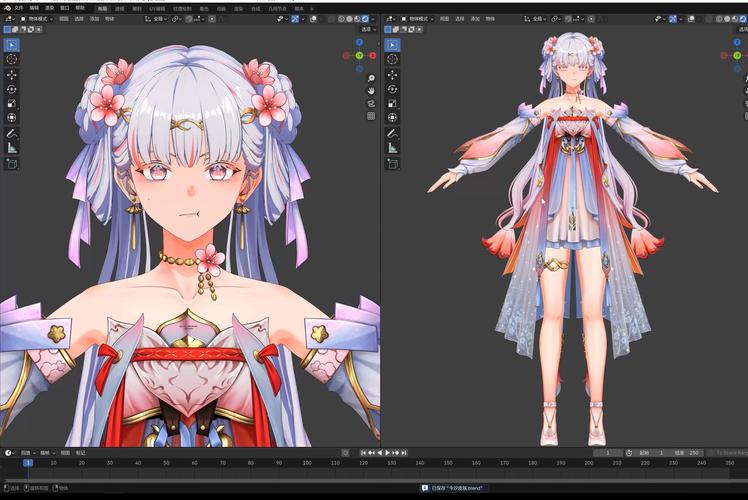
Task: Click the timeline horizontal scrollbar
Action: point(366,479)
